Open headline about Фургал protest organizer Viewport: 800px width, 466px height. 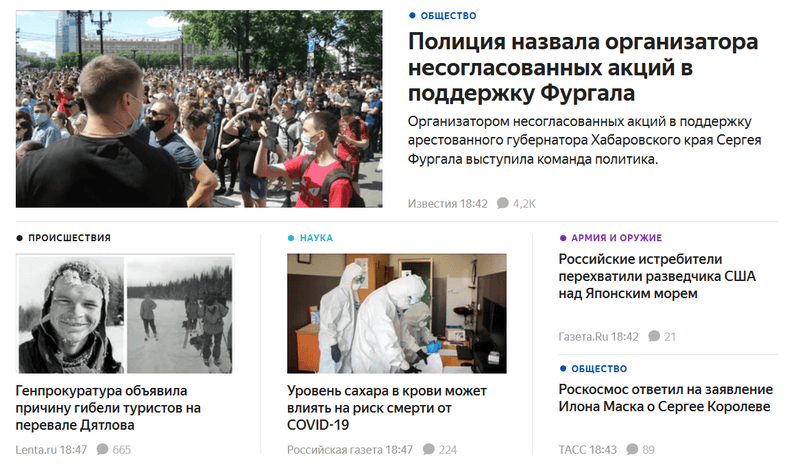pyautogui.click(x=583, y=67)
